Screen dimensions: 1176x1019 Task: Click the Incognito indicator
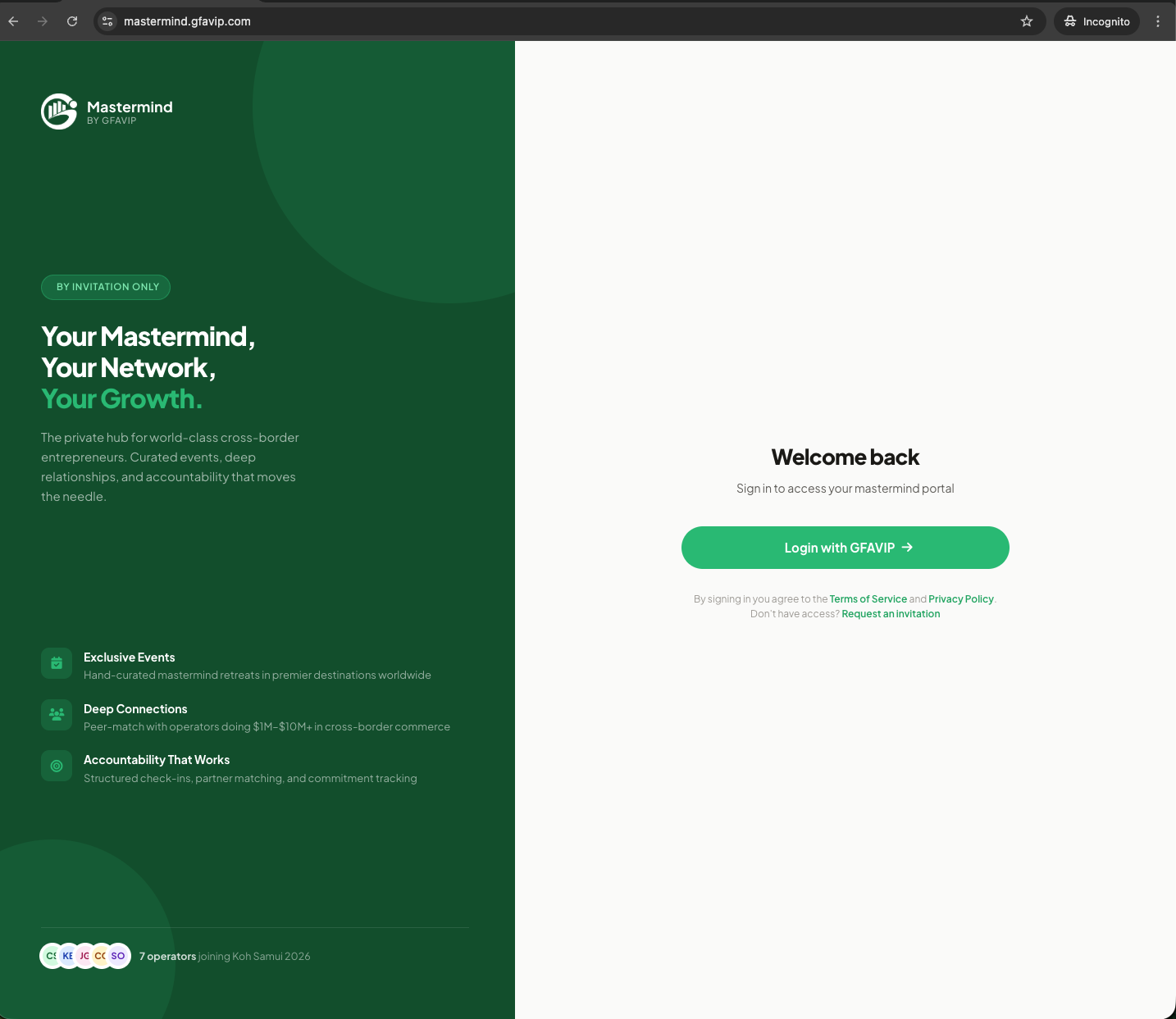(1096, 21)
